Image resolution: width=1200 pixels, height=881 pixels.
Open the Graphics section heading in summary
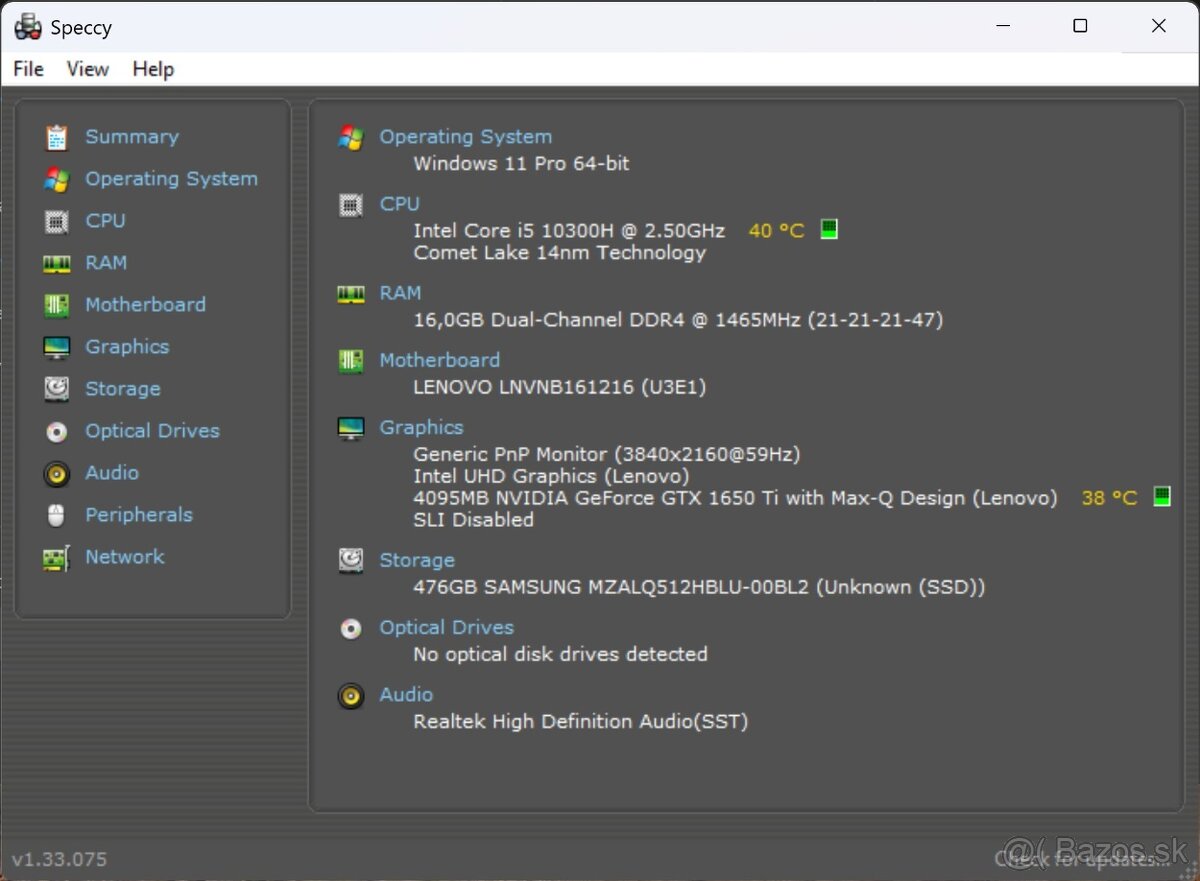[x=421, y=427]
